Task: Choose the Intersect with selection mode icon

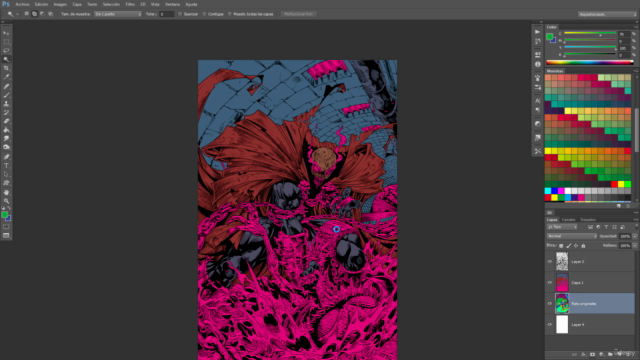Action: 50,14
